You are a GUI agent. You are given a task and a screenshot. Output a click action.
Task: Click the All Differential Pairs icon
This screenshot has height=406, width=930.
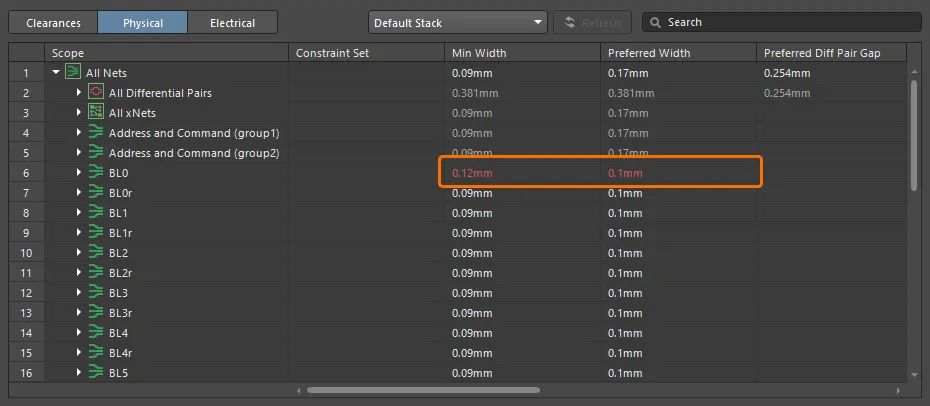click(x=96, y=92)
